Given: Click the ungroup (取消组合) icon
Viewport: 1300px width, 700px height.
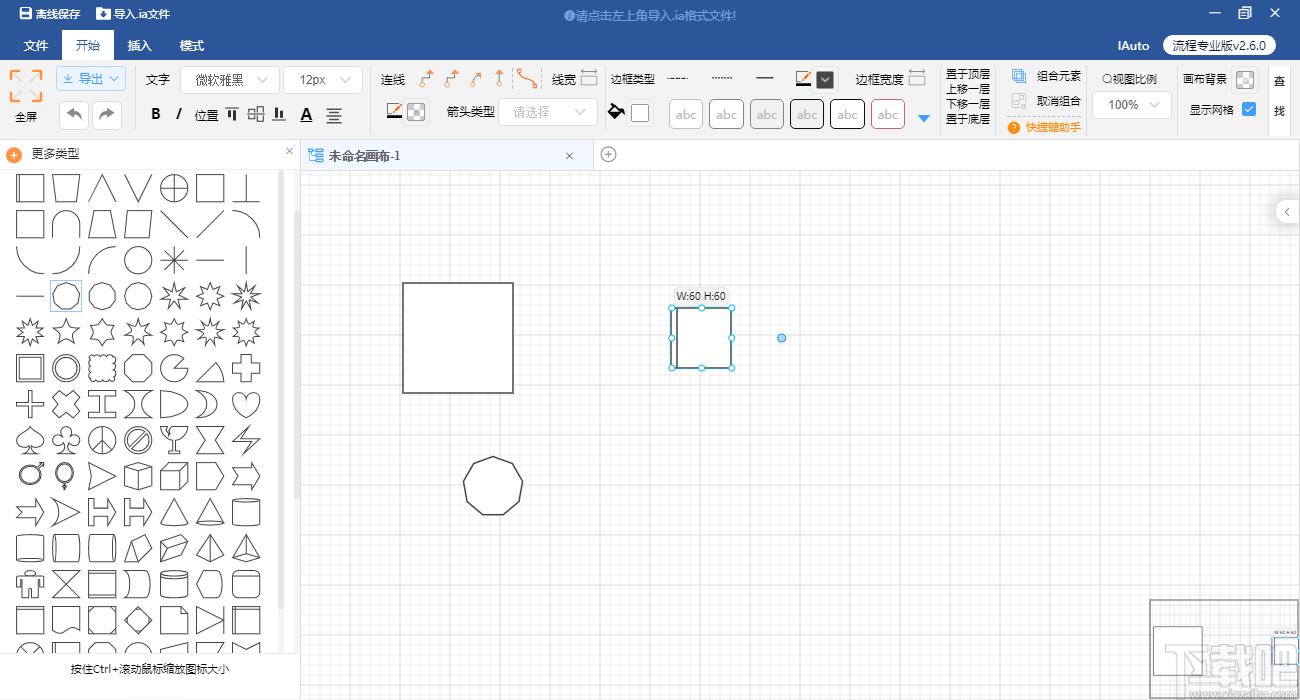Looking at the screenshot, I should pos(1019,101).
